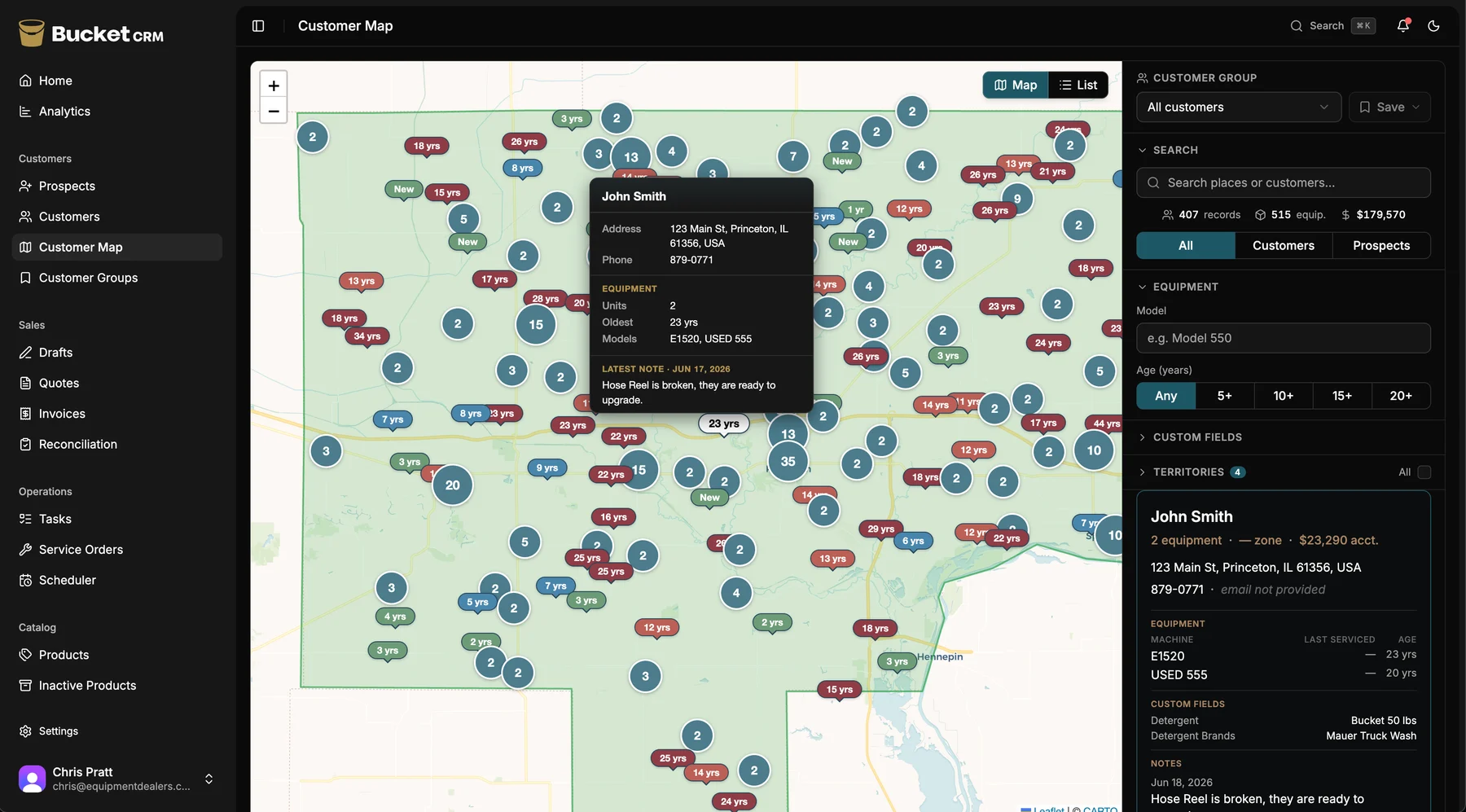Click the 44 yrs map marker

(1104, 424)
